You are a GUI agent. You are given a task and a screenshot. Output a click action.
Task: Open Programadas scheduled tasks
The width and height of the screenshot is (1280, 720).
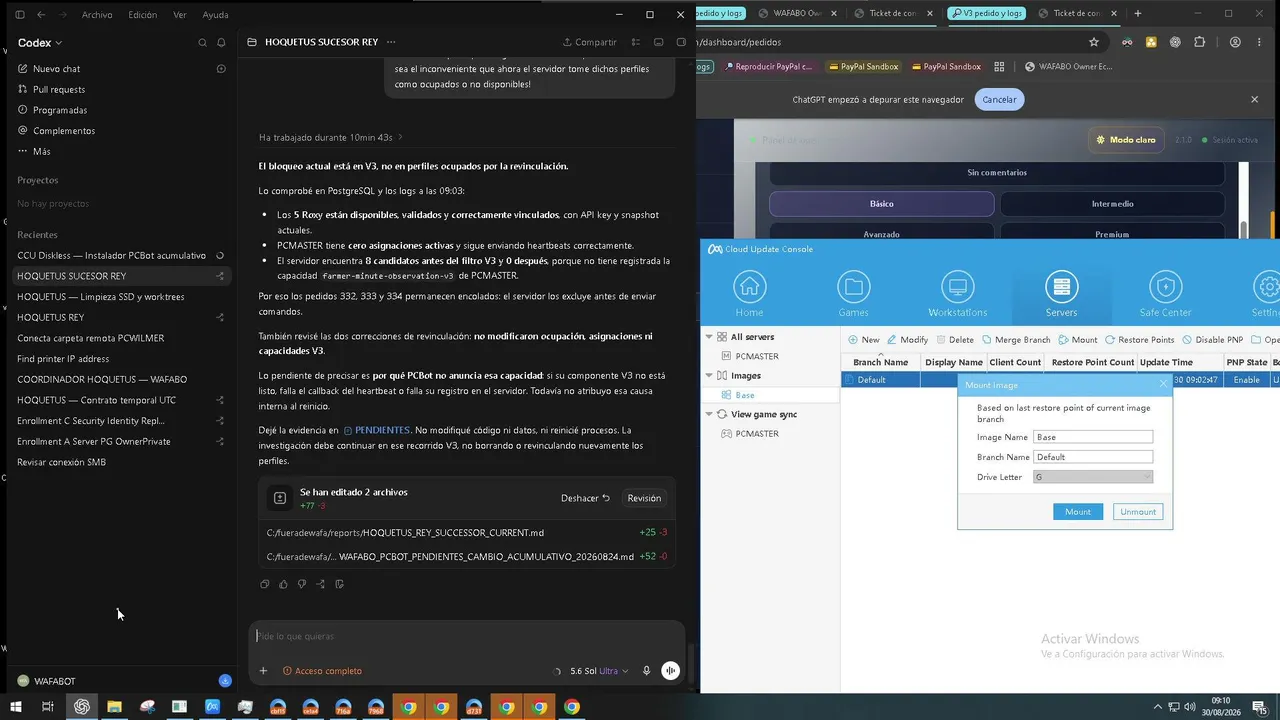coord(60,110)
